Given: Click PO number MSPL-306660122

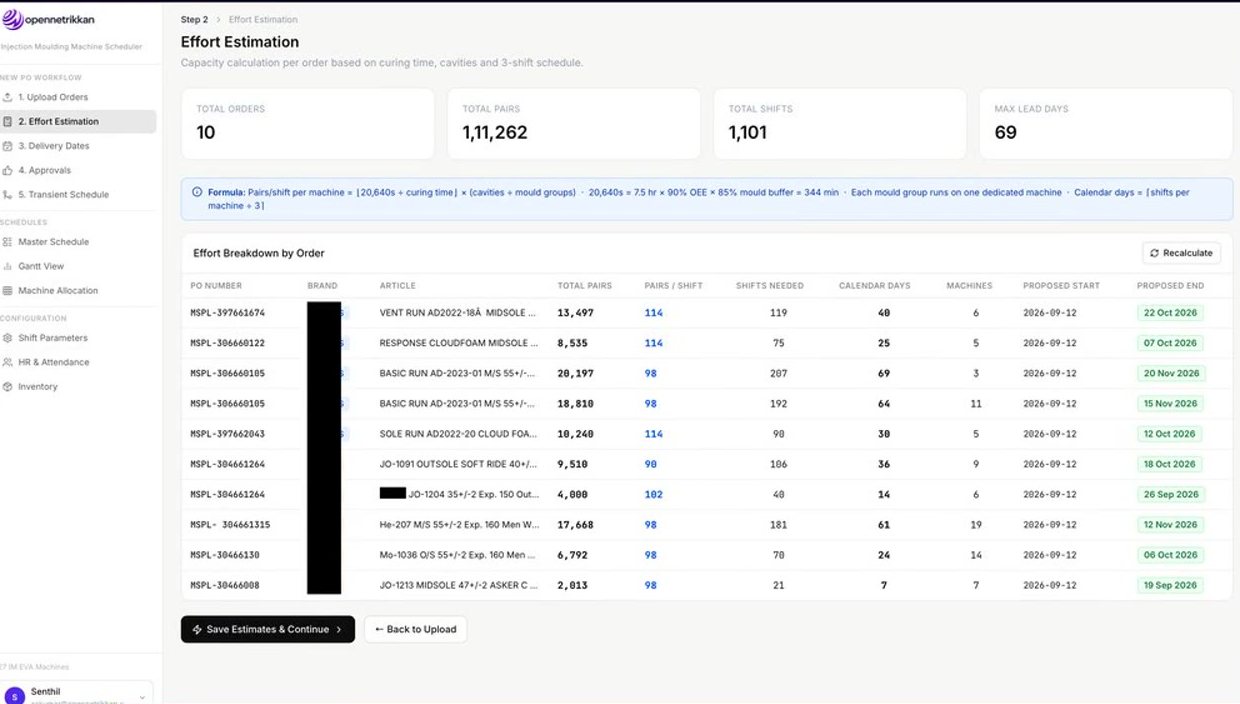Looking at the screenshot, I should coord(228,343).
